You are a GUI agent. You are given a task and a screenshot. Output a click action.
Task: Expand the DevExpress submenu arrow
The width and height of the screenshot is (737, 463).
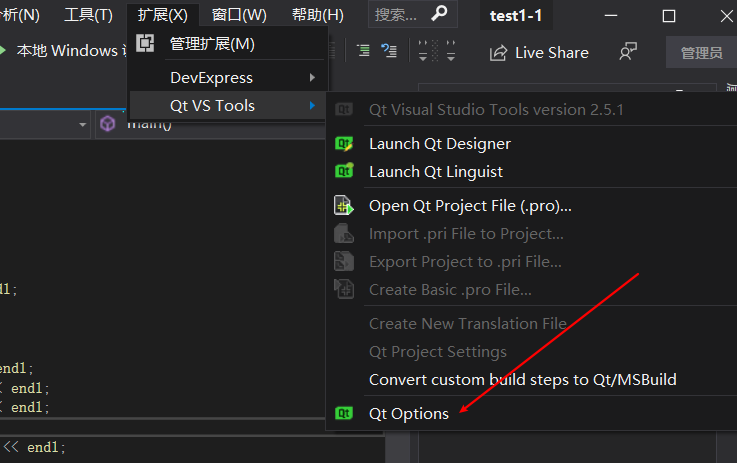[x=312, y=78]
